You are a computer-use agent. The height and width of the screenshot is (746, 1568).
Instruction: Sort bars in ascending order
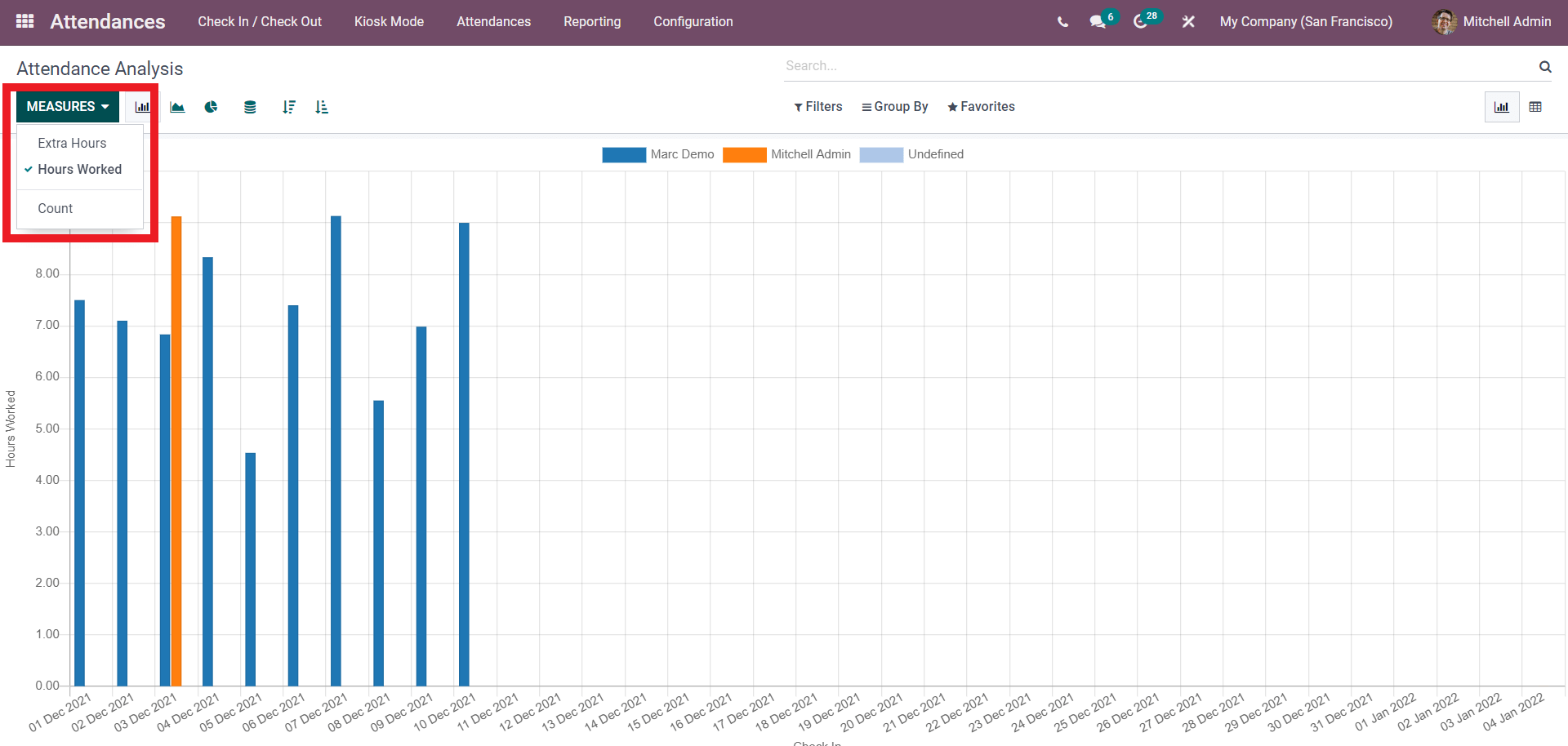pyautogui.click(x=322, y=107)
